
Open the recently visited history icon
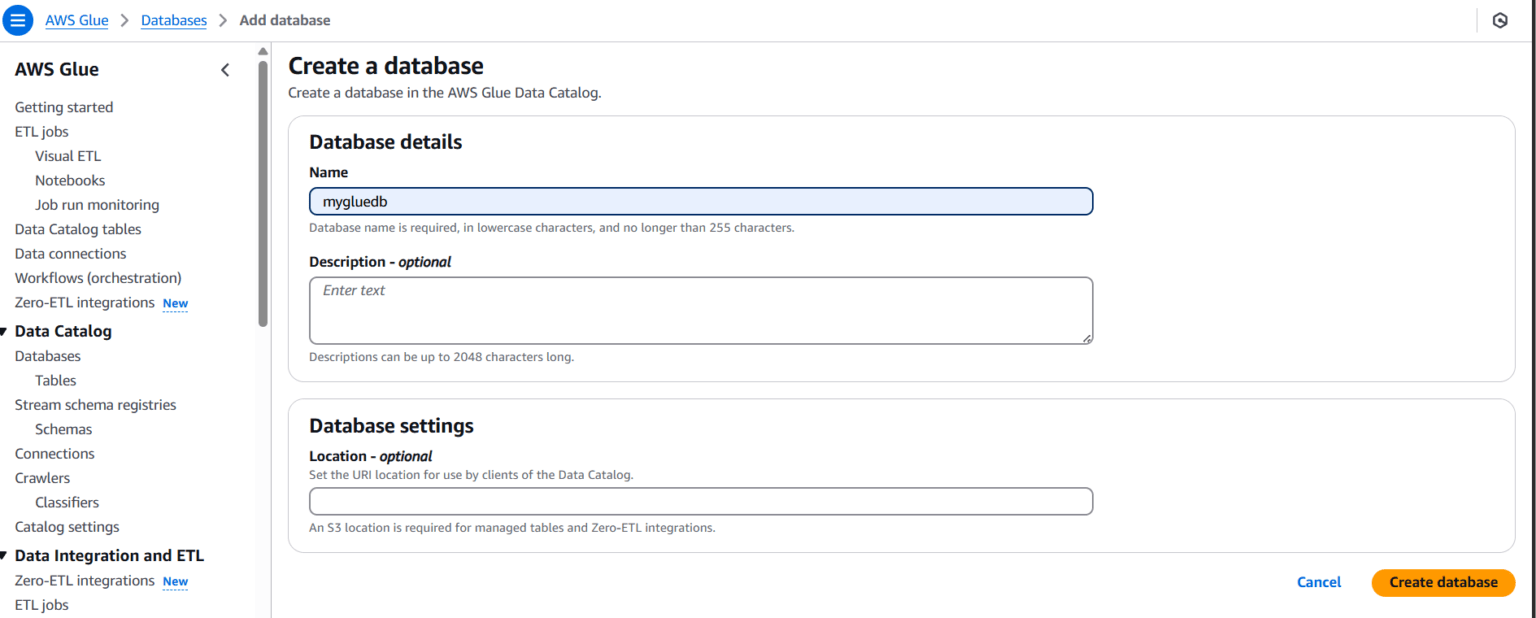pos(1500,20)
